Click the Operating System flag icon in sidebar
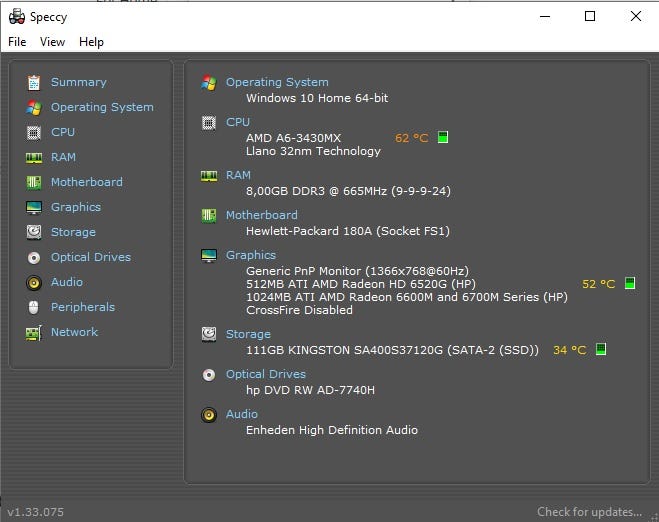659x522 pixels. tap(34, 108)
